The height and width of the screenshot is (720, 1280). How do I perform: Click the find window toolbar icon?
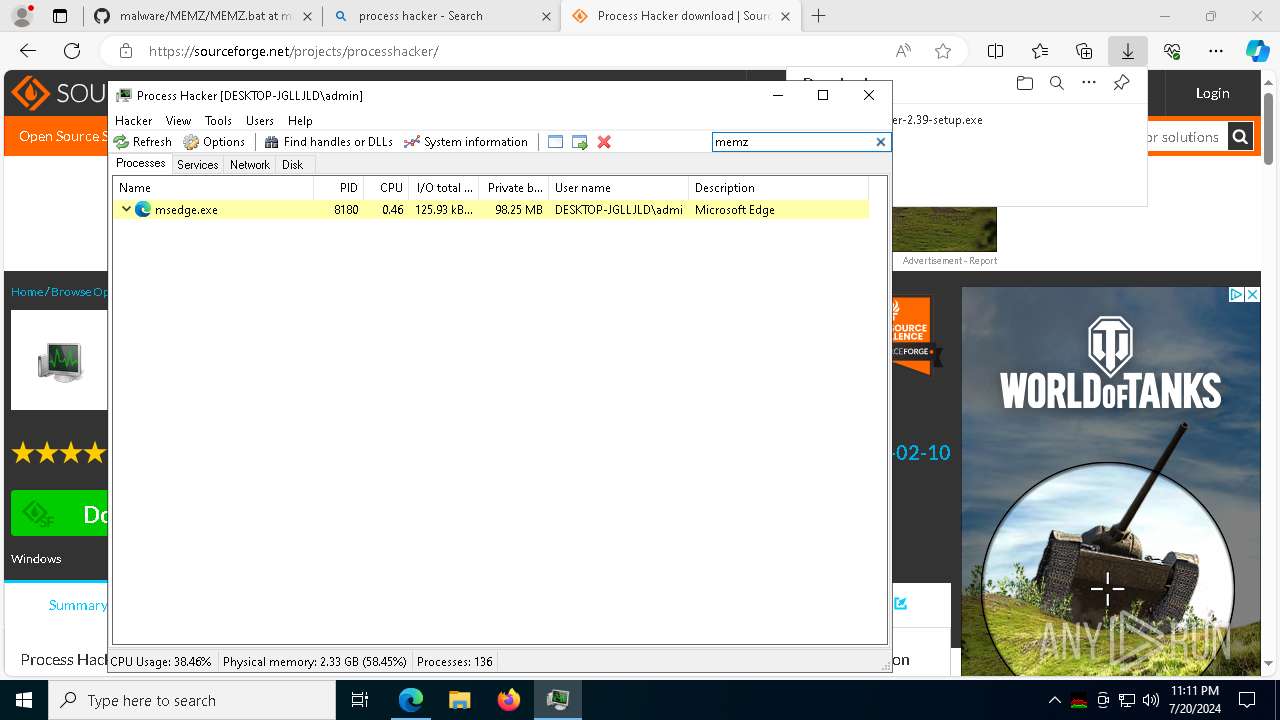click(556, 142)
